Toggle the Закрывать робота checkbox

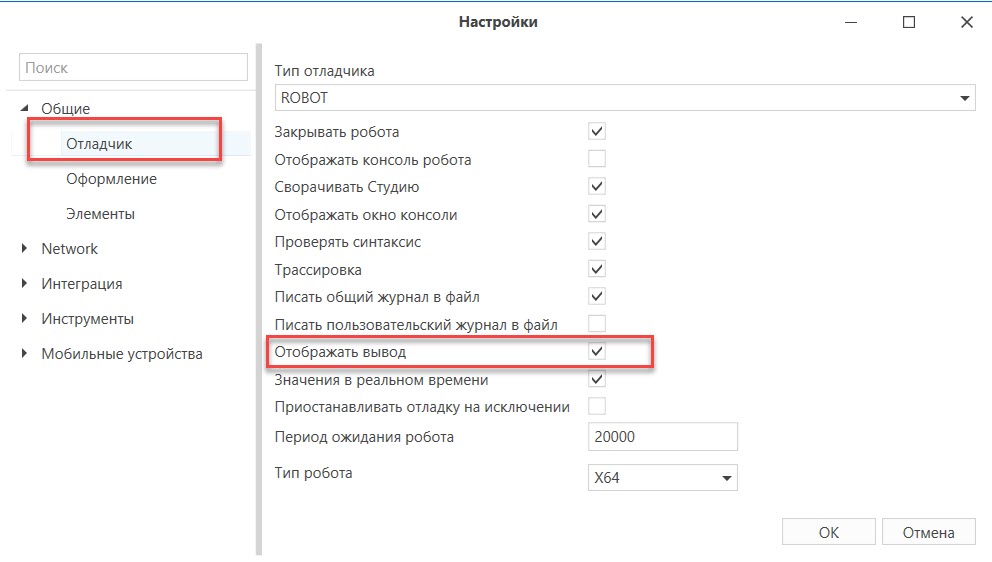(x=597, y=132)
